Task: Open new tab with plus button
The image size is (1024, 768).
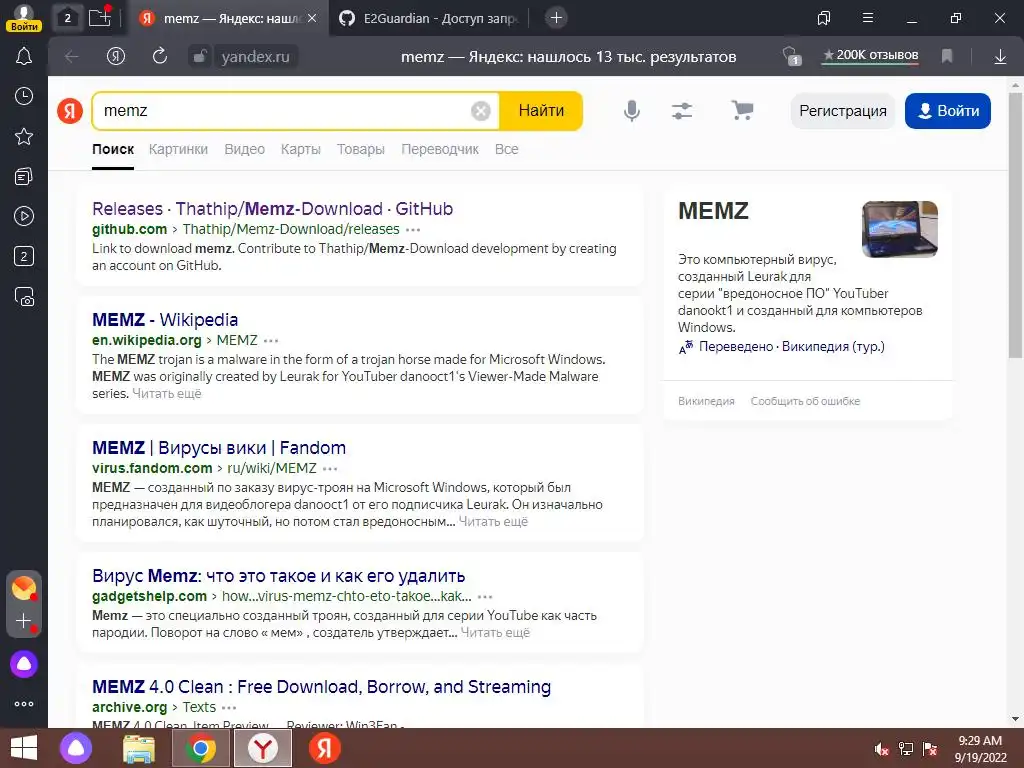Action: pos(556,18)
